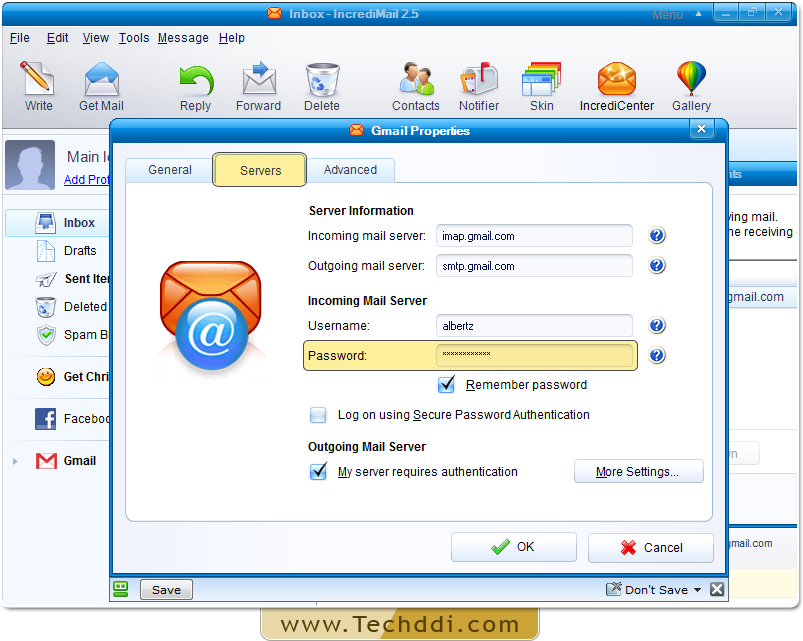Click the Add Profile link
Viewport: 803px width, 641px height.
pos(87,180)
